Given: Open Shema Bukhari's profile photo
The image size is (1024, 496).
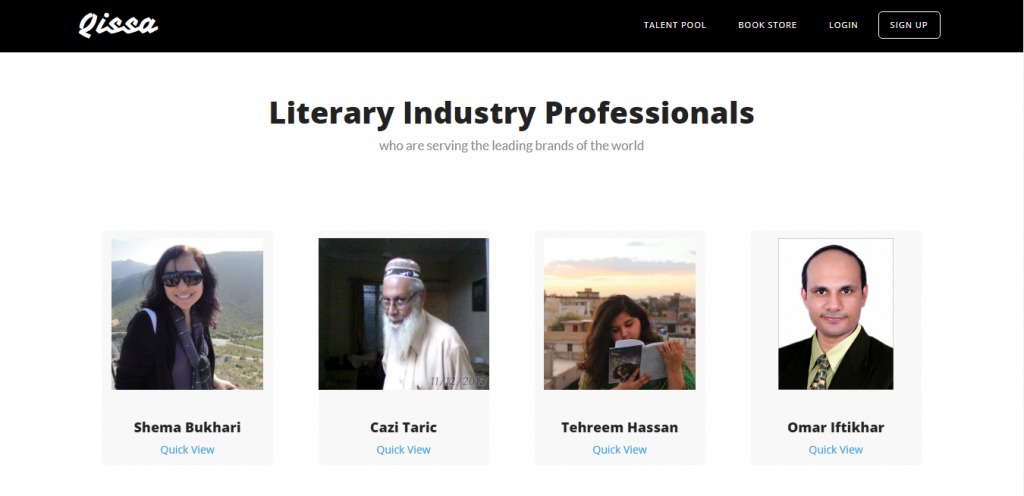Looking at the screenshot, I should [x=187, y=313].
